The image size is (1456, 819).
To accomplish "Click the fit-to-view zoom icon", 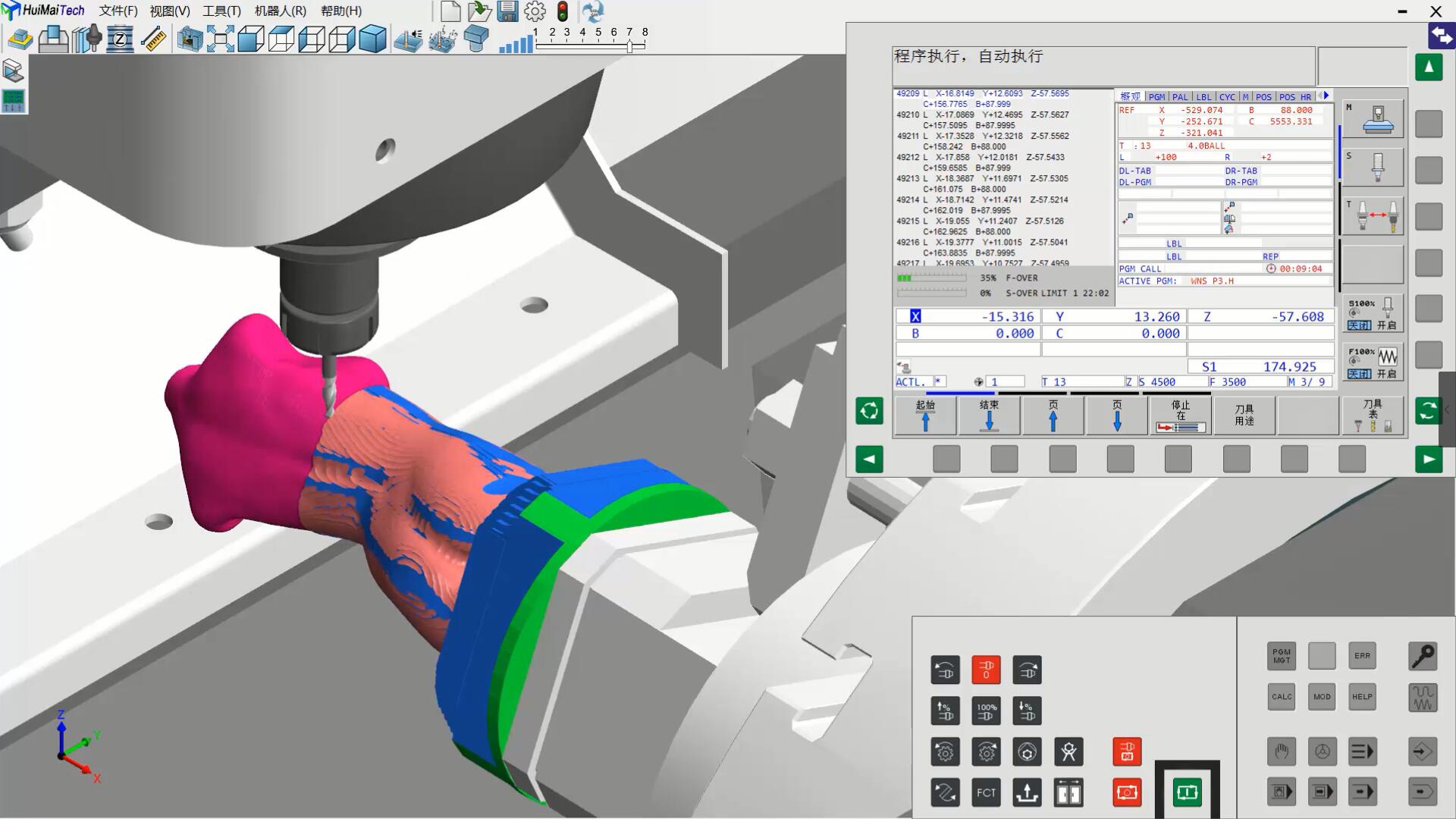I will 220,39.
